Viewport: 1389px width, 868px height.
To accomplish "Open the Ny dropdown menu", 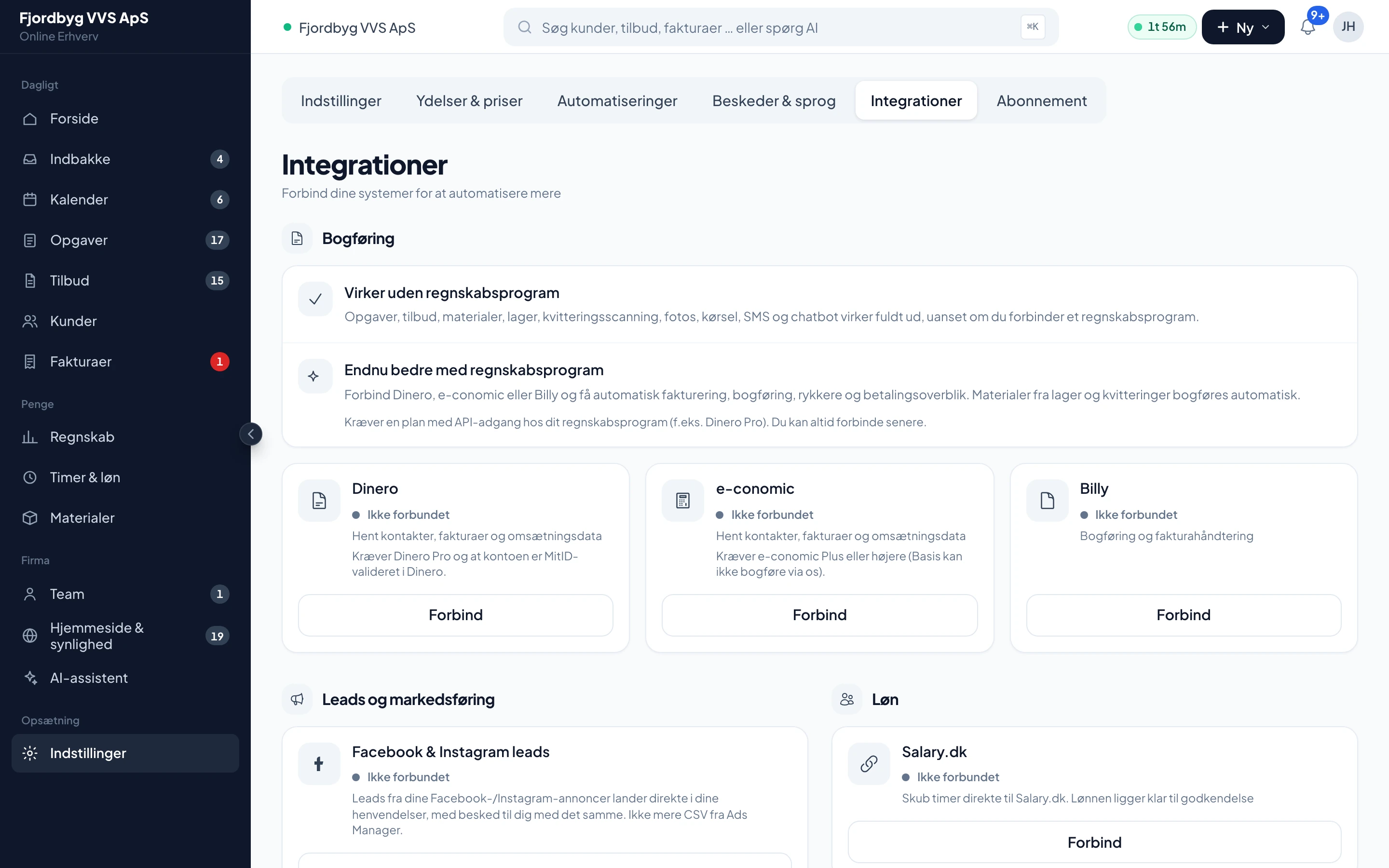I will (x=1243, y=27).
